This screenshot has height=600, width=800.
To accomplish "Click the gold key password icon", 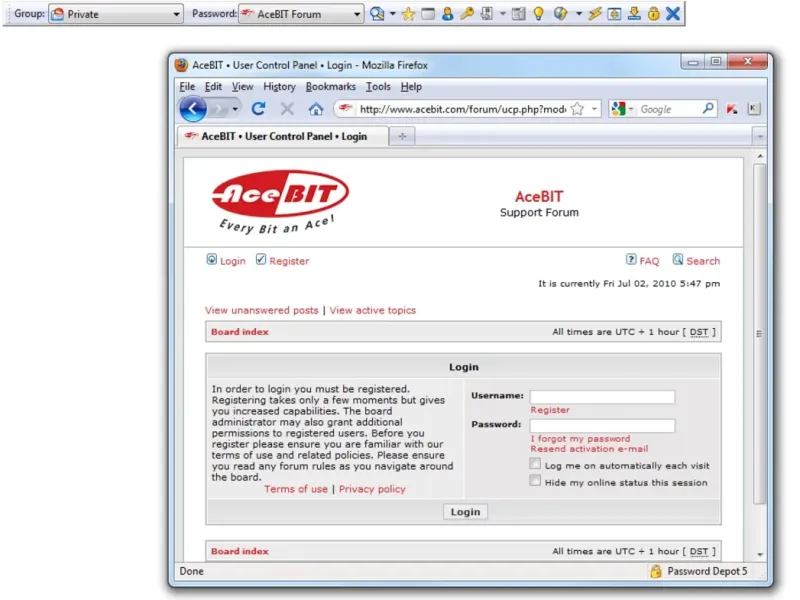I will [467, 14].
